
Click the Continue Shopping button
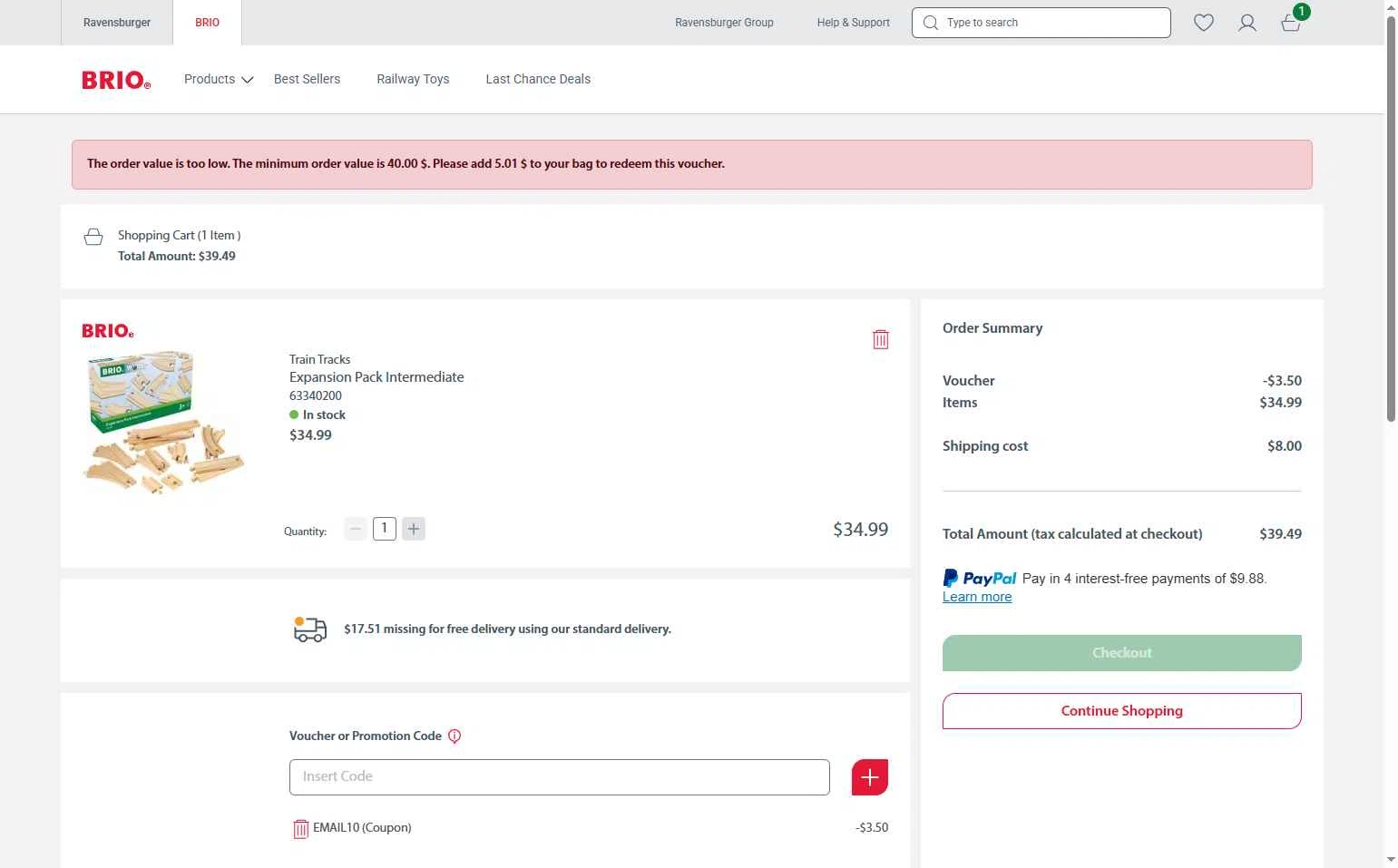coord(1121,711)
